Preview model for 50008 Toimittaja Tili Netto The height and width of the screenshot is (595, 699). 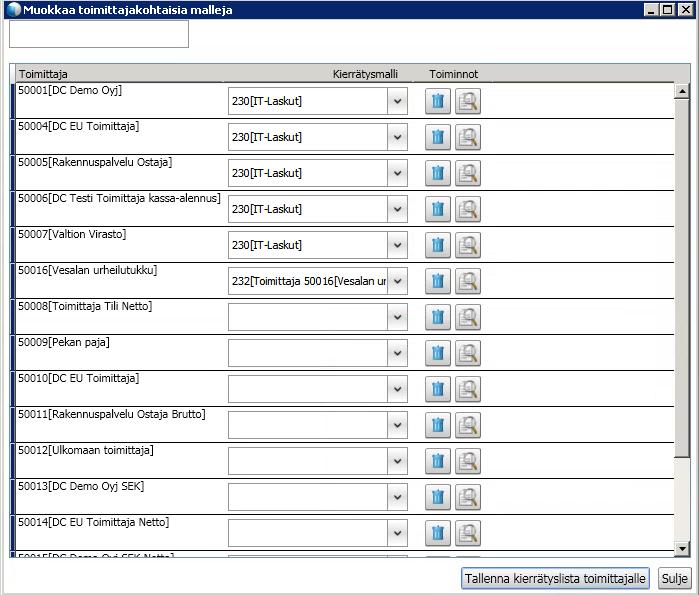[468, 317]
